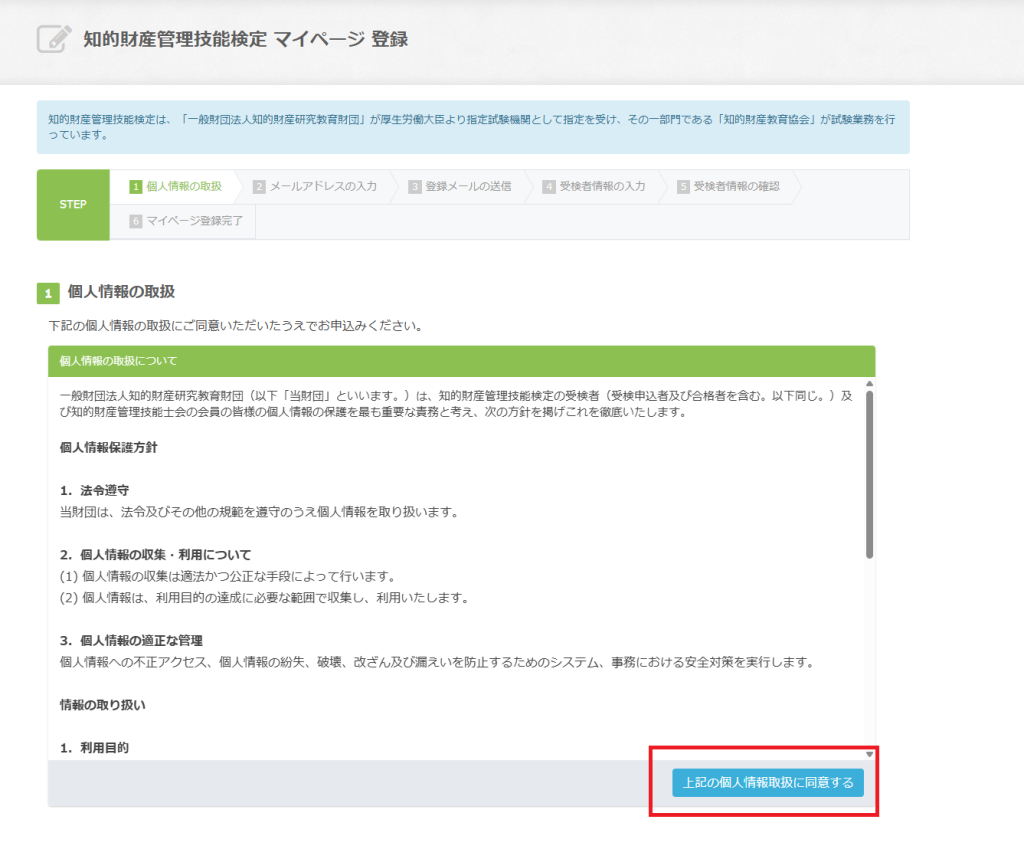Click the 2. 個人情報の収集・利用について heading

point(155,554)
